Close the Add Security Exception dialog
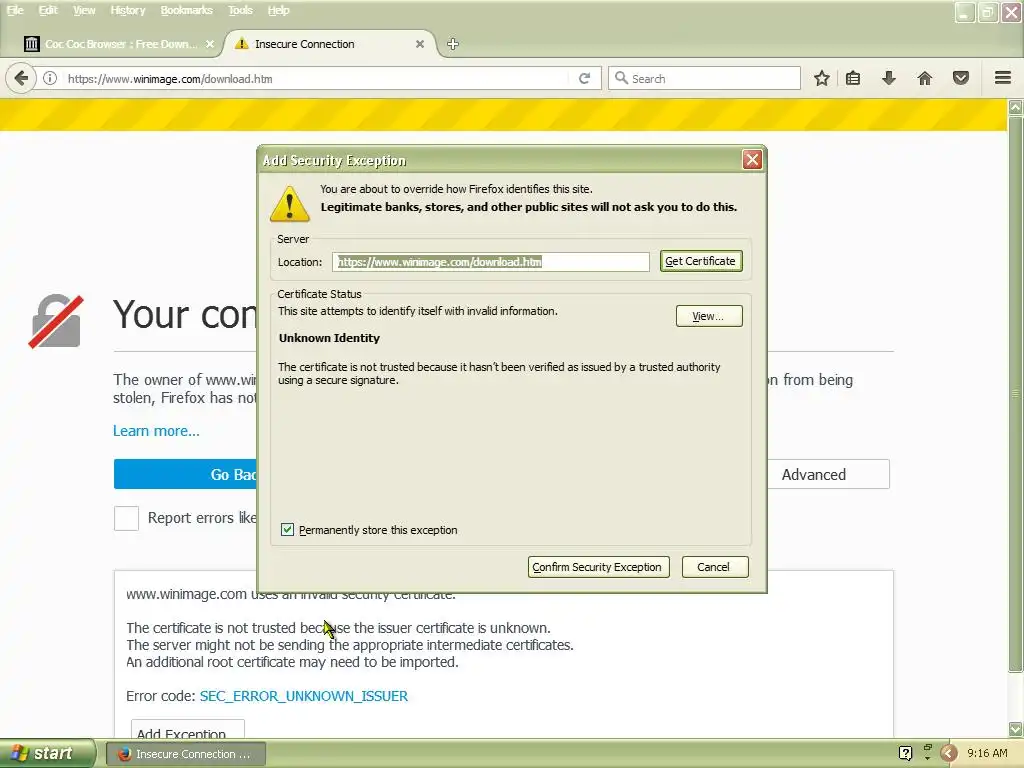The image size is (1024, 768). pyautogui.click(x=752, y=160)
